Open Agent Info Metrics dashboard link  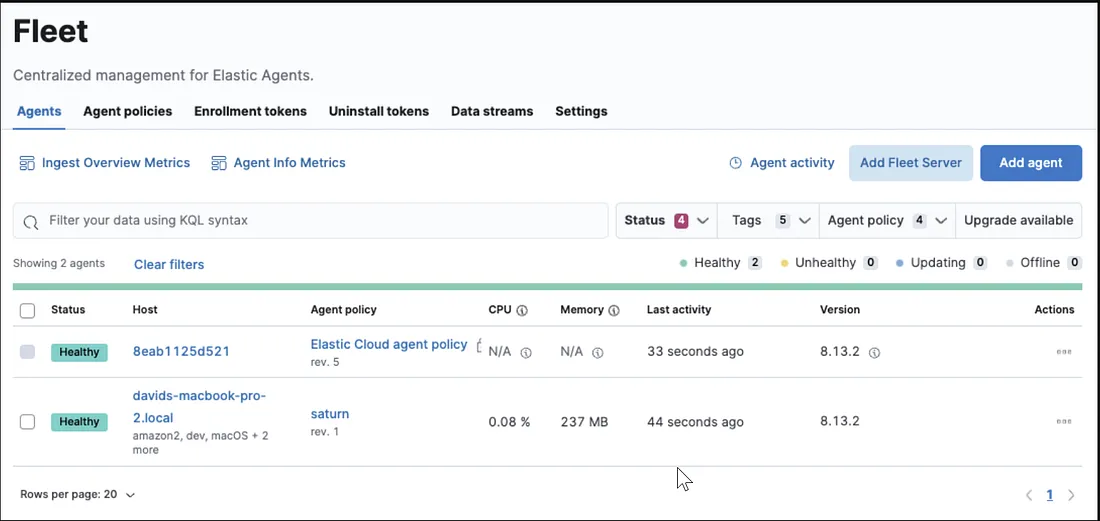point(289,163)
